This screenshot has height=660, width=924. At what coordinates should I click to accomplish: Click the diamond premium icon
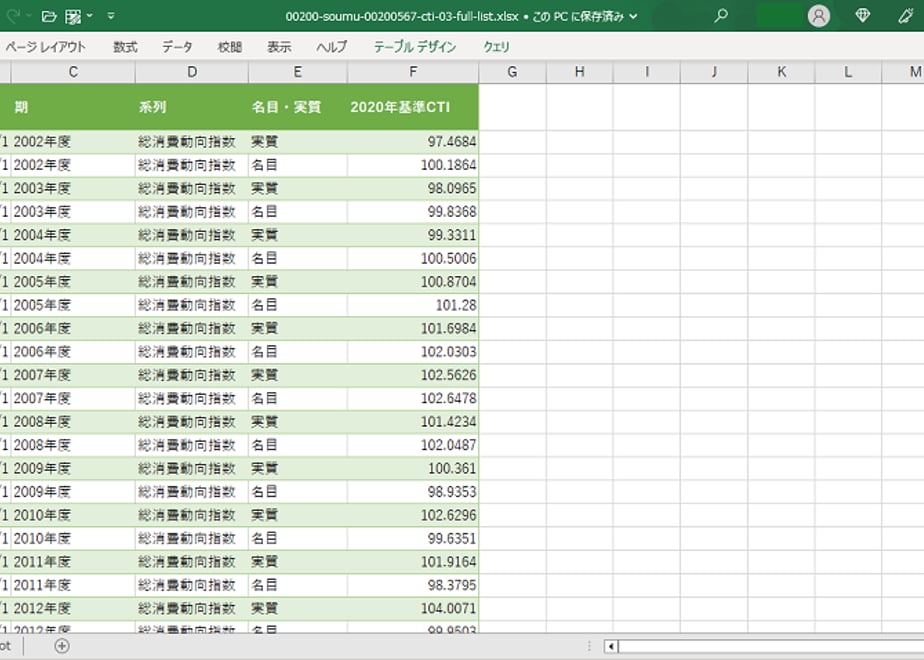[863, 16]
